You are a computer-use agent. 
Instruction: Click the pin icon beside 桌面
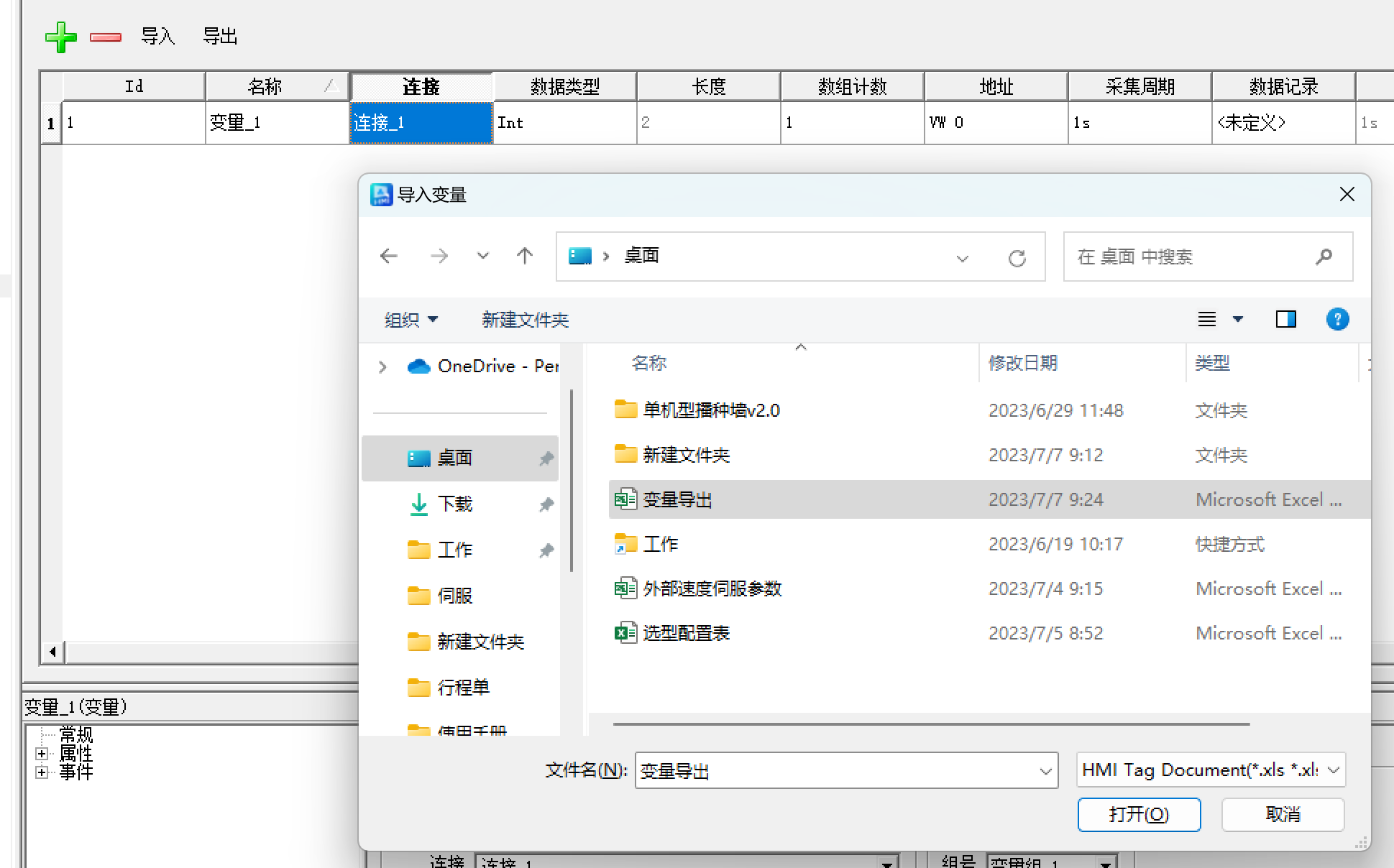pyautogui.click(x=546, y=458)
